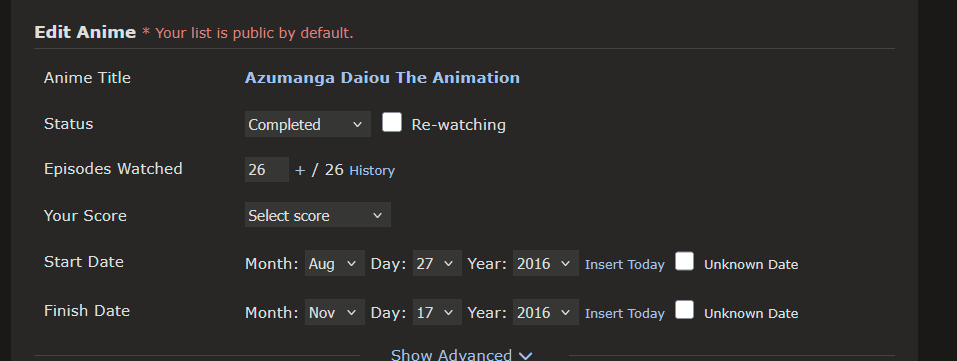Click the plus icon to increment episodes
The image size is (957, 361).
coord(300,170)
